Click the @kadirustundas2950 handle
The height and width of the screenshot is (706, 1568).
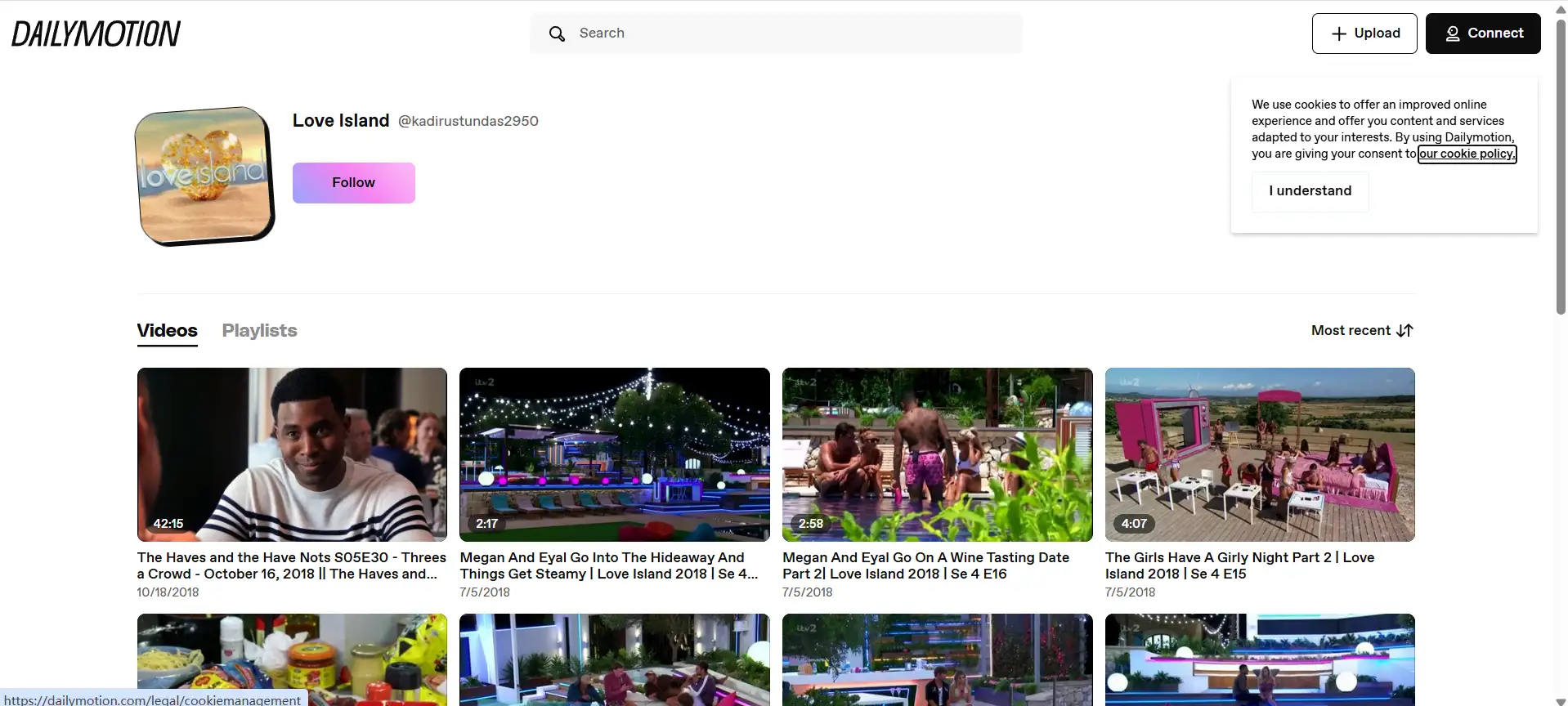click(468, 121)
